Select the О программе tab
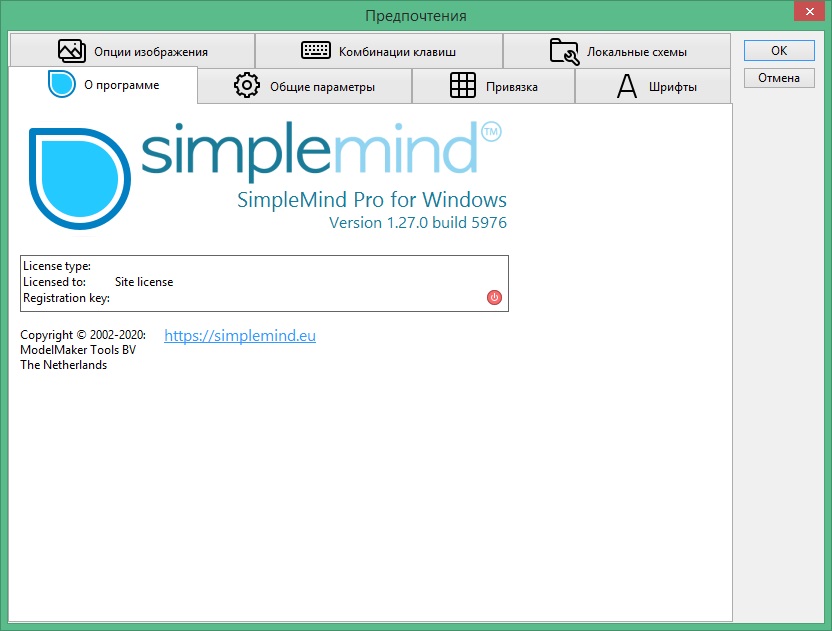Screen dimensions: 832x631 coord(103,85)
